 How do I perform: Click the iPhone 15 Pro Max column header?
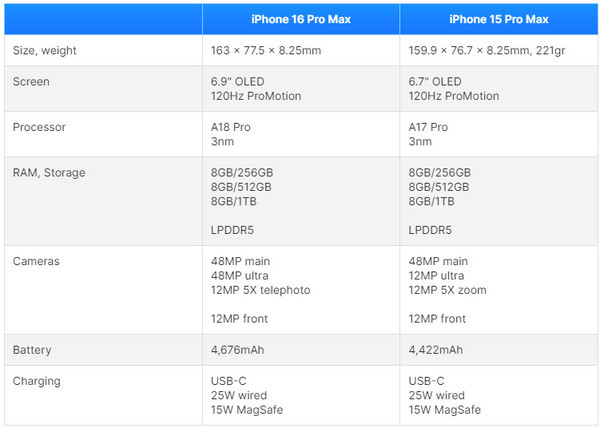[x=498, y=19]
